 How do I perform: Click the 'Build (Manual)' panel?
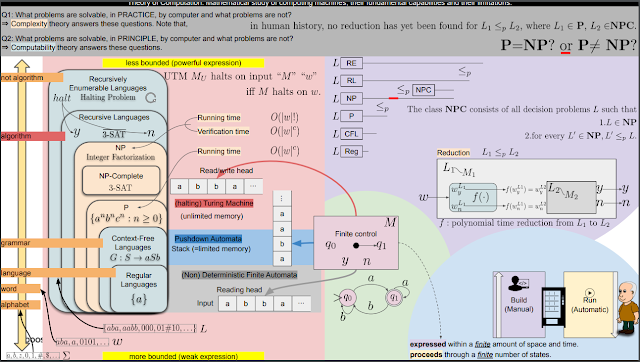point(519,304)
